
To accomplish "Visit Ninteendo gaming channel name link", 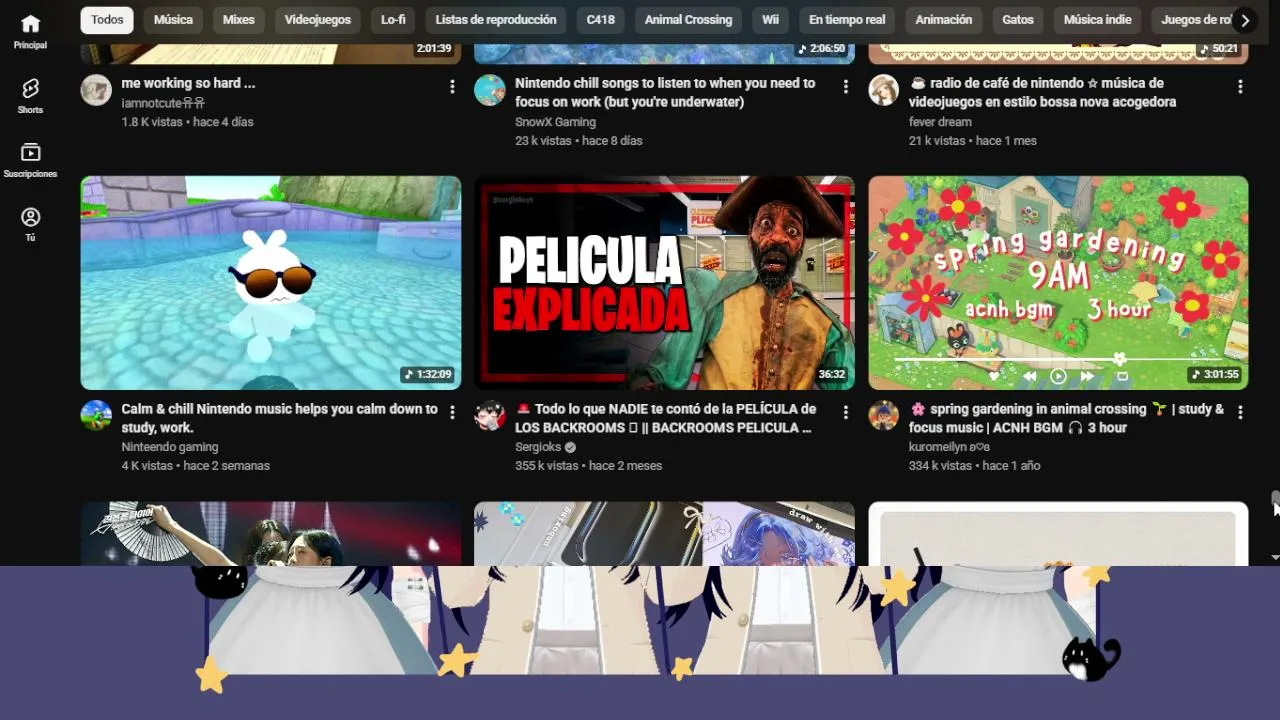I will 170,447.
